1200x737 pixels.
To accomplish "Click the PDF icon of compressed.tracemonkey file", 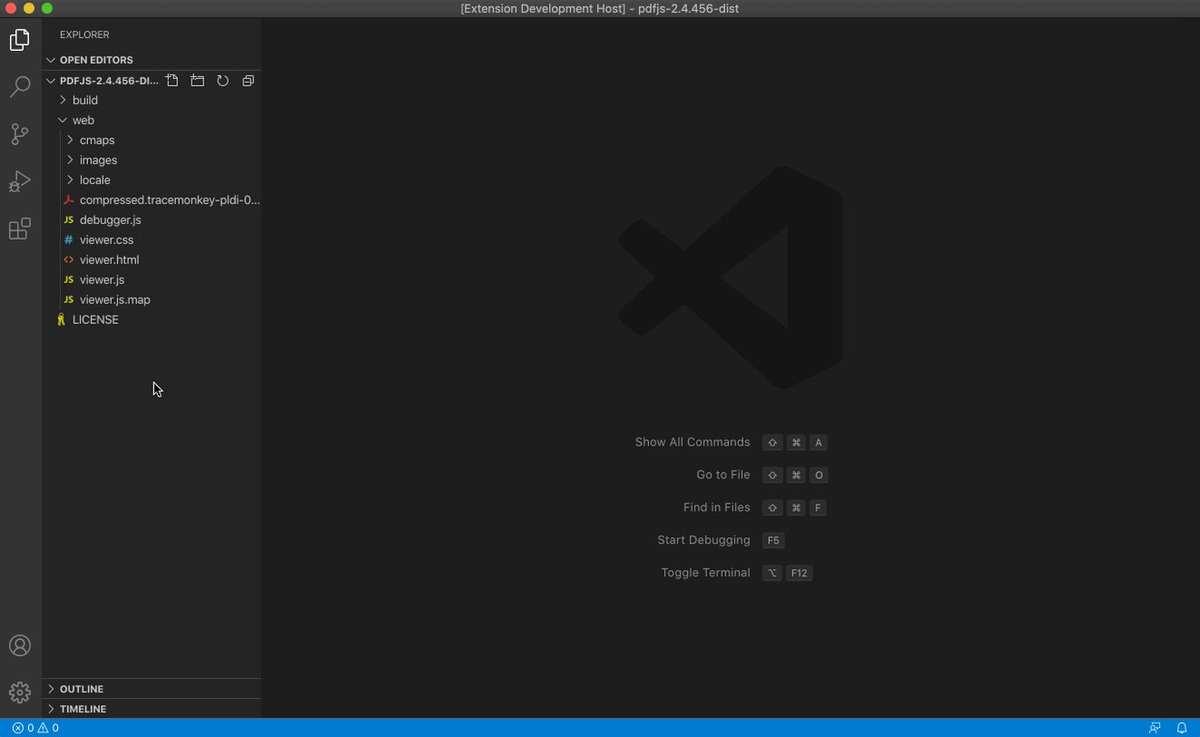I will [68, 200].
